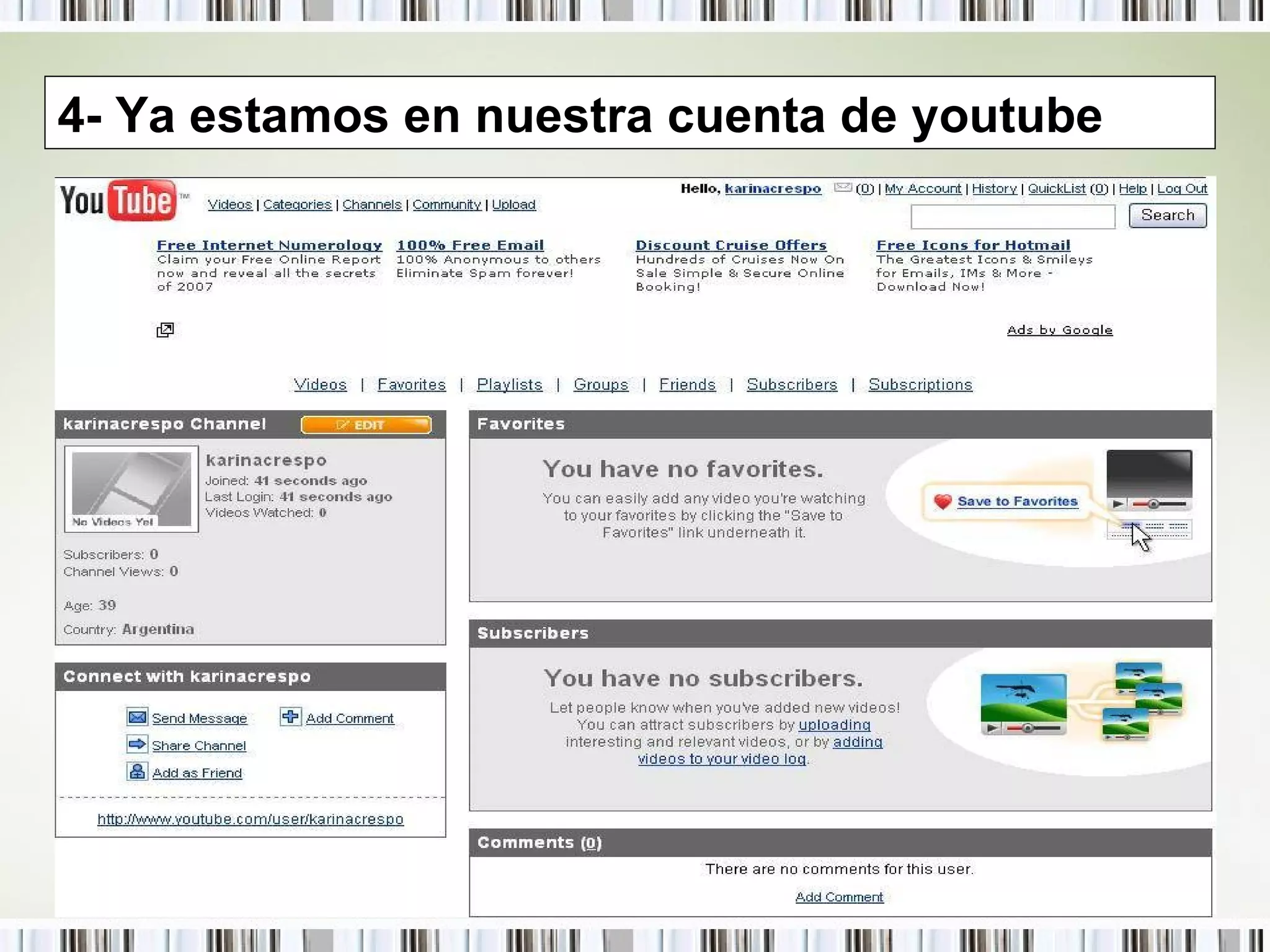1270x952 pixels.
Task: Open Channels in the top navigation
Action: point(372,205)
